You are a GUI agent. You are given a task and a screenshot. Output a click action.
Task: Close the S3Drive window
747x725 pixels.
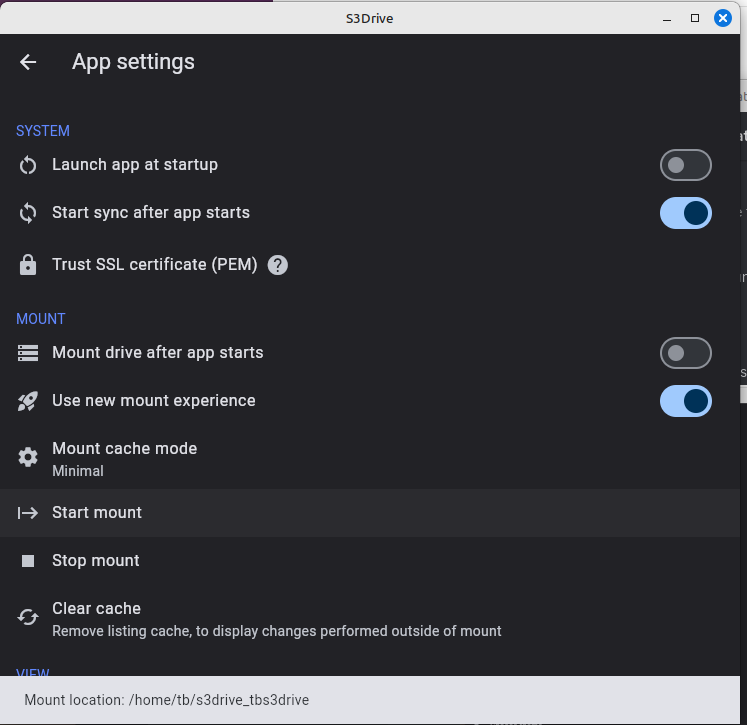(x=723, y=18)
